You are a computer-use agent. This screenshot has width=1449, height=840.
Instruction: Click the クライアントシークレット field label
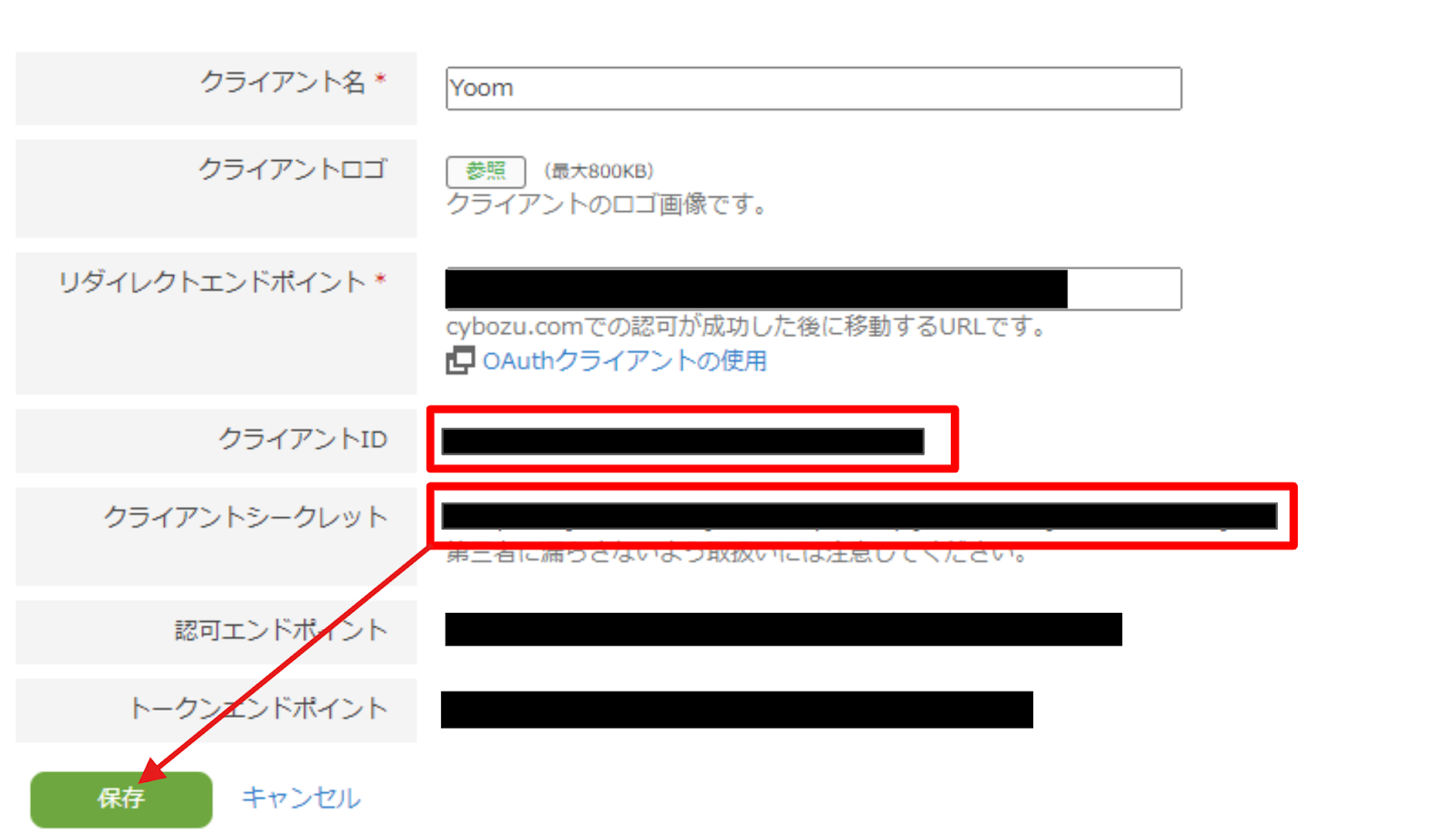pos(245,517)
